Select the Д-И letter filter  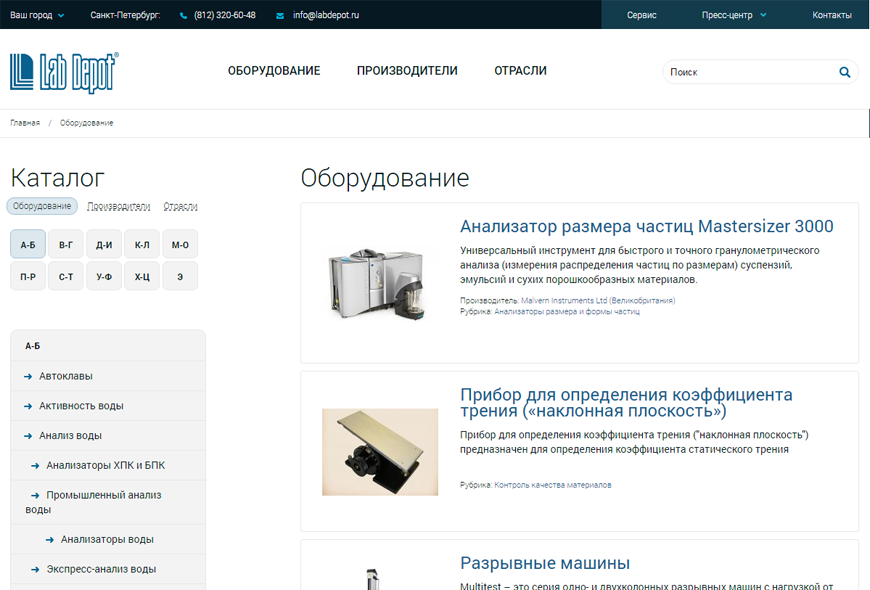point(104,244)
